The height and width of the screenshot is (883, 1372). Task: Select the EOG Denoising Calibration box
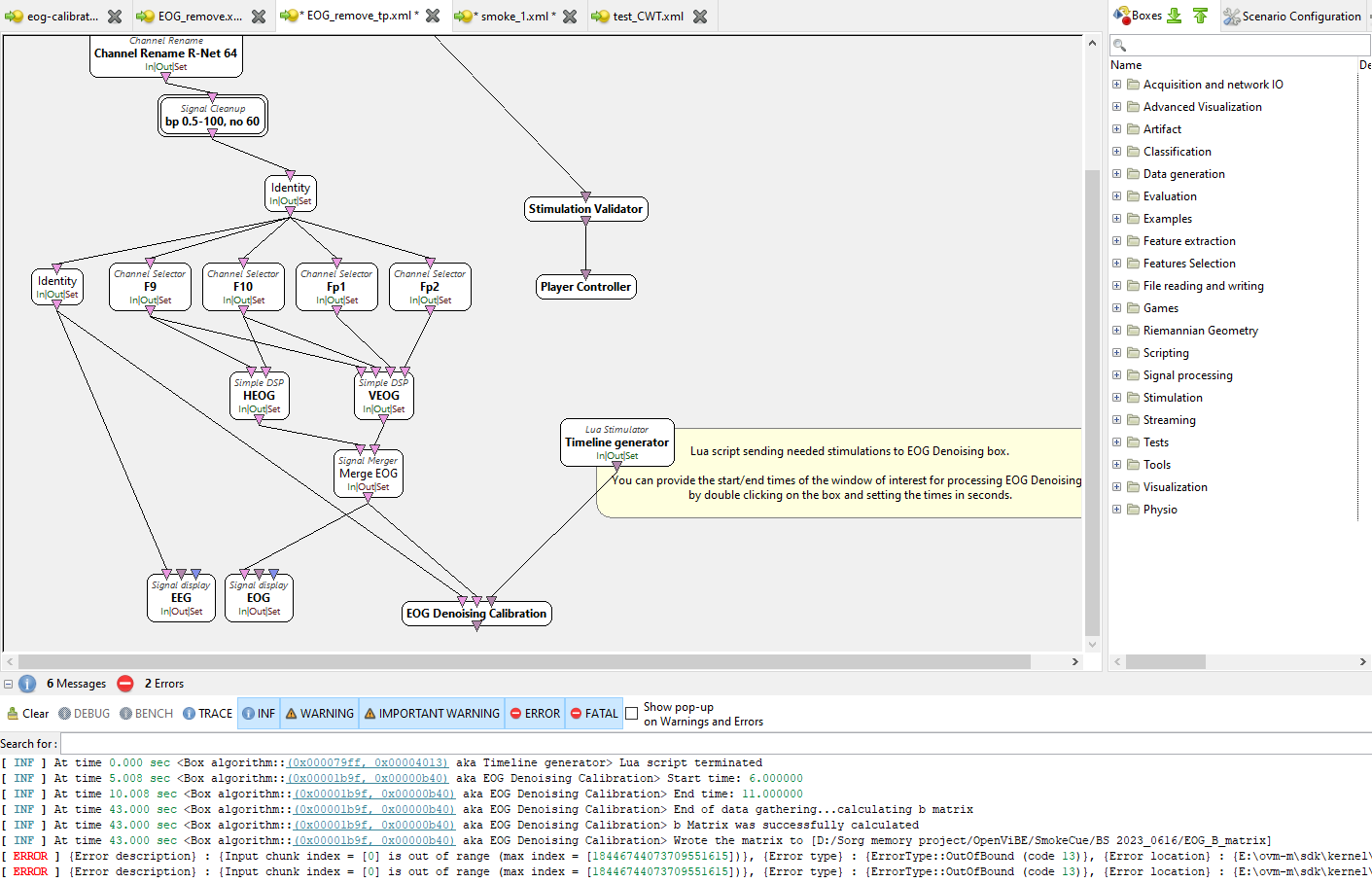[x=476, y=614]
